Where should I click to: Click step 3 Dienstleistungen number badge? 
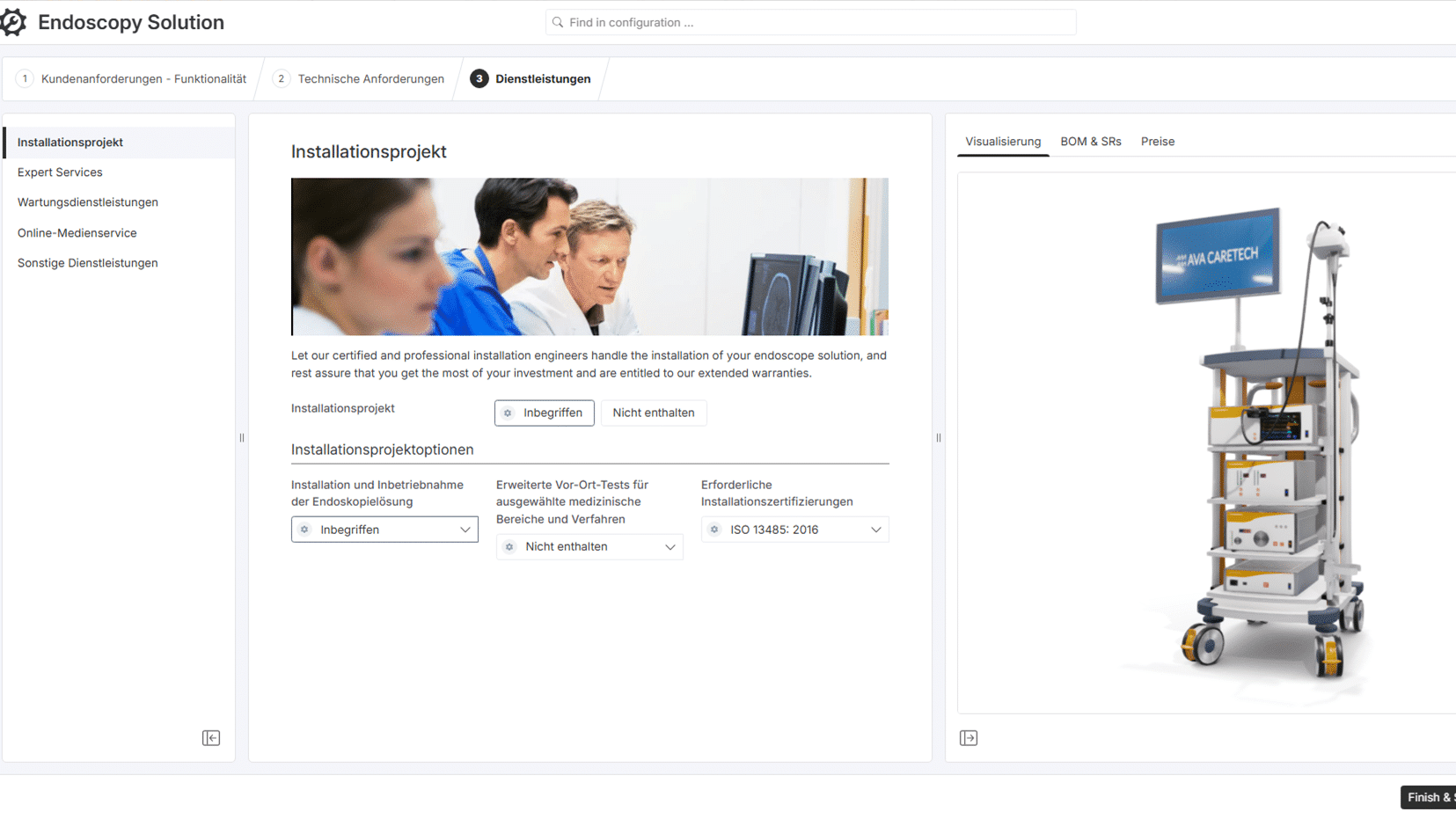(479, 79)
